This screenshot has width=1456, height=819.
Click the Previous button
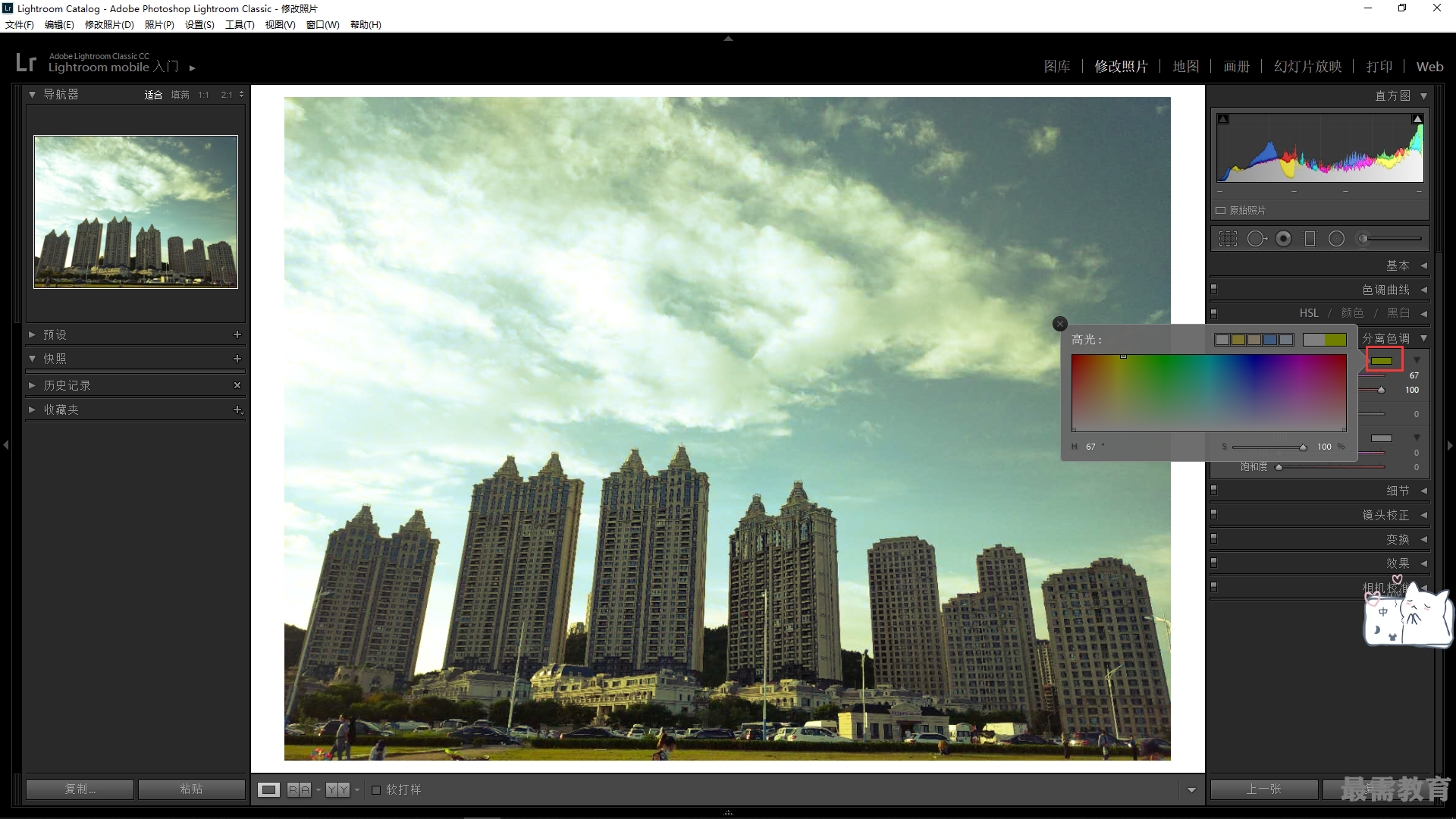pyautogui.click(x=1263, y=789)
